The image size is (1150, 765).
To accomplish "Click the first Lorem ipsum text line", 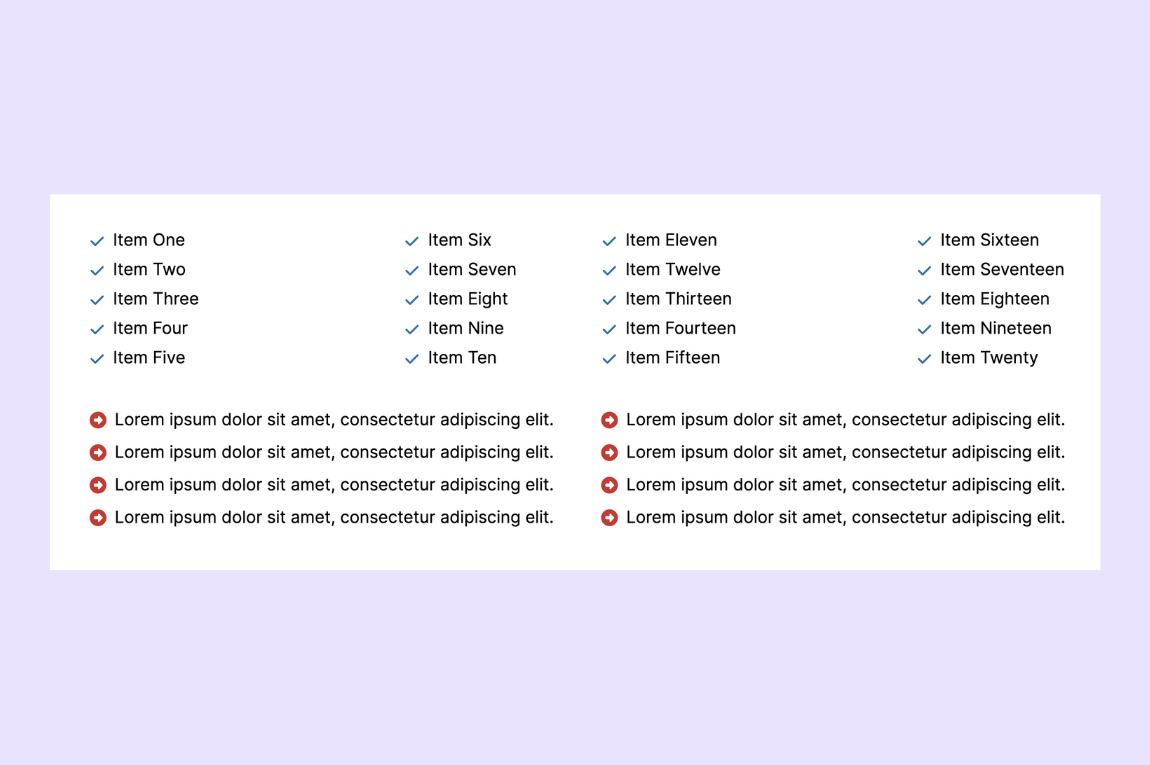I will point(334,419).
